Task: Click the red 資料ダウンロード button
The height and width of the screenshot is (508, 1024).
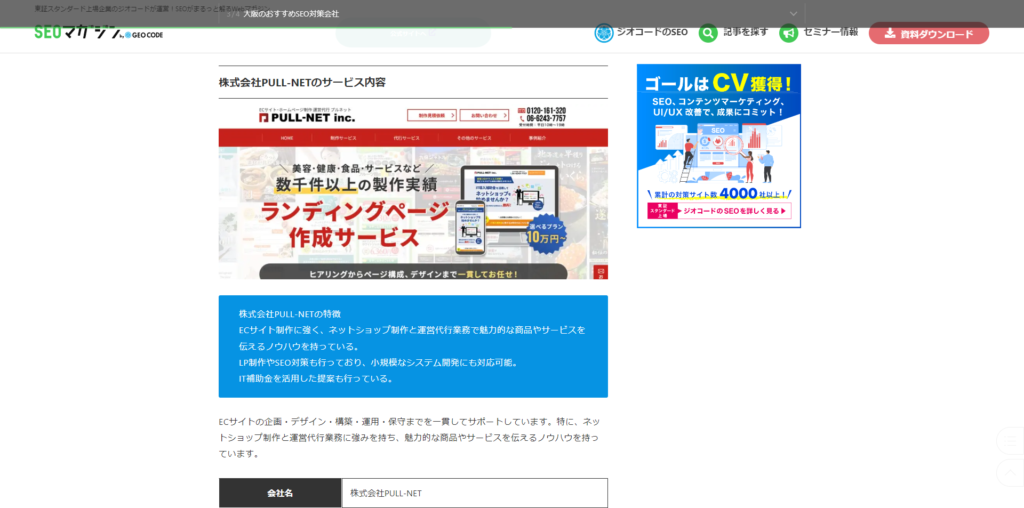Action: (x=929, y=33)
